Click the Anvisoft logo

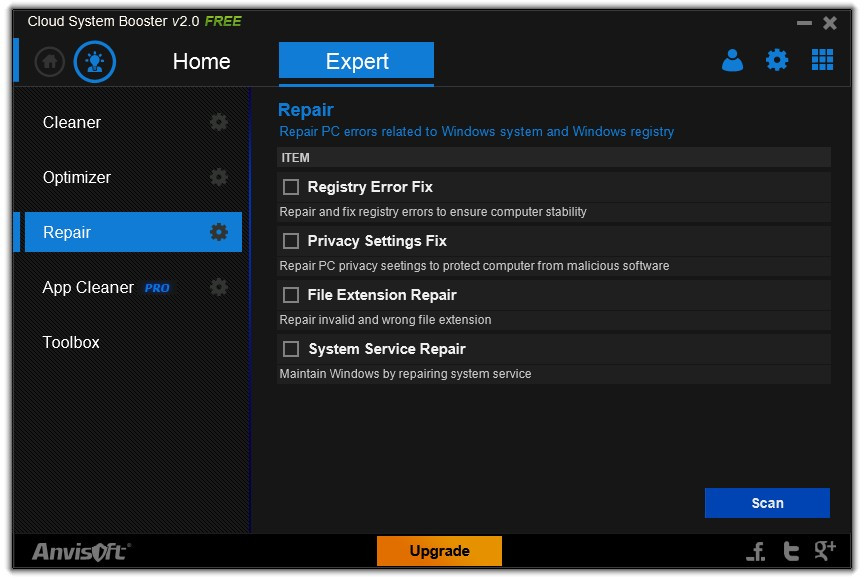[x=81, y=551]
